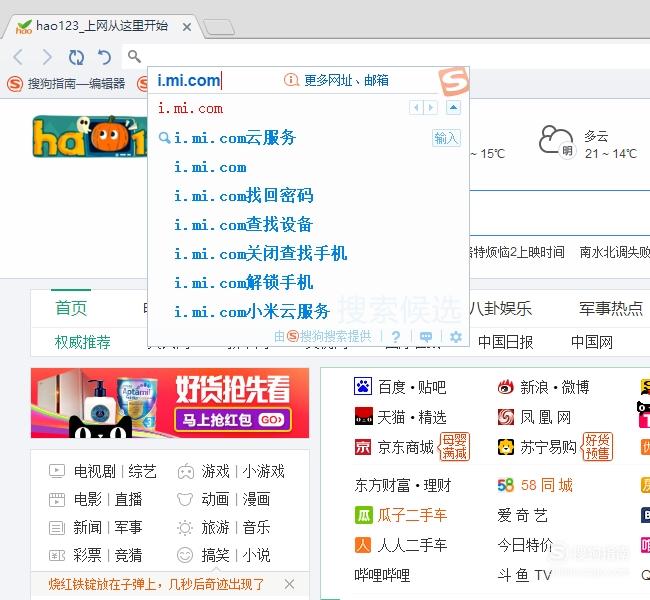Open news 烧红铁锭放在子弹上 headline
The width and height of the screenshot is (650, 600).
pos(156,584)
